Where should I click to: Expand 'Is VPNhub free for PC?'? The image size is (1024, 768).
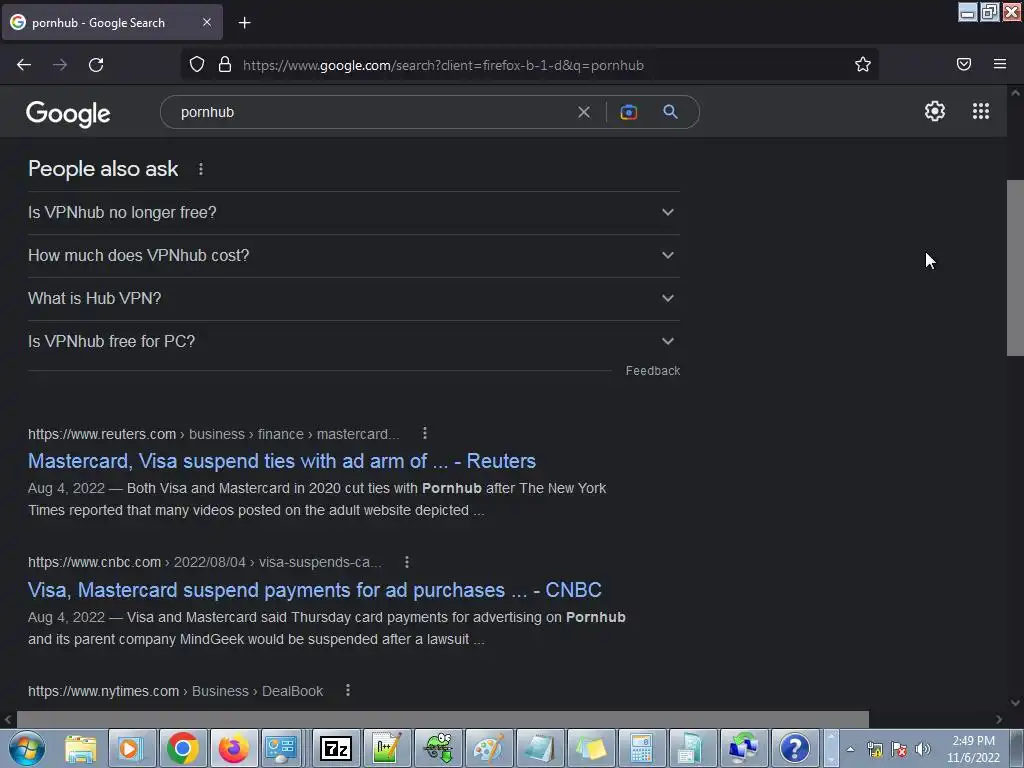(x=353, y=342)
